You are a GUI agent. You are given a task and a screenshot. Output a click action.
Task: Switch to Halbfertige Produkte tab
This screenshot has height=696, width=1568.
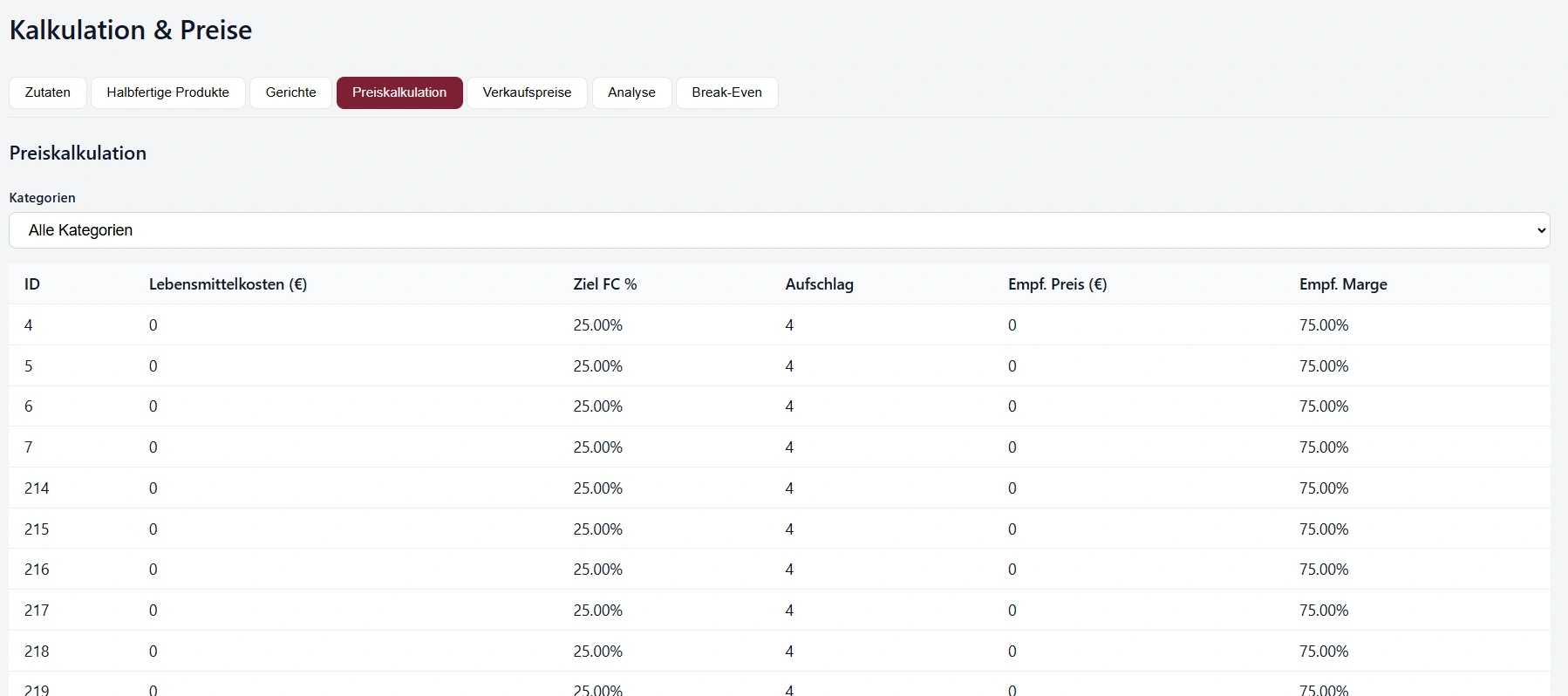click(168, 92)
